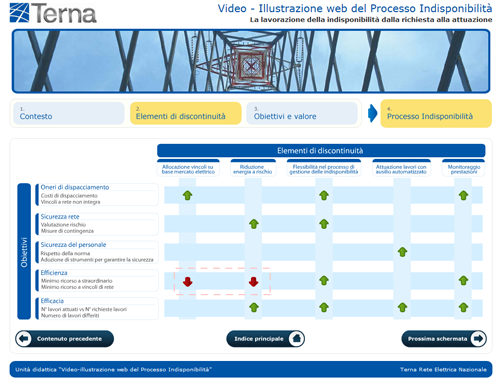This screenshot has width=500, height=390.
Task: Click green arrow for Sicurezza rete under Riduzione energia
Action: [x=254, y=224]
